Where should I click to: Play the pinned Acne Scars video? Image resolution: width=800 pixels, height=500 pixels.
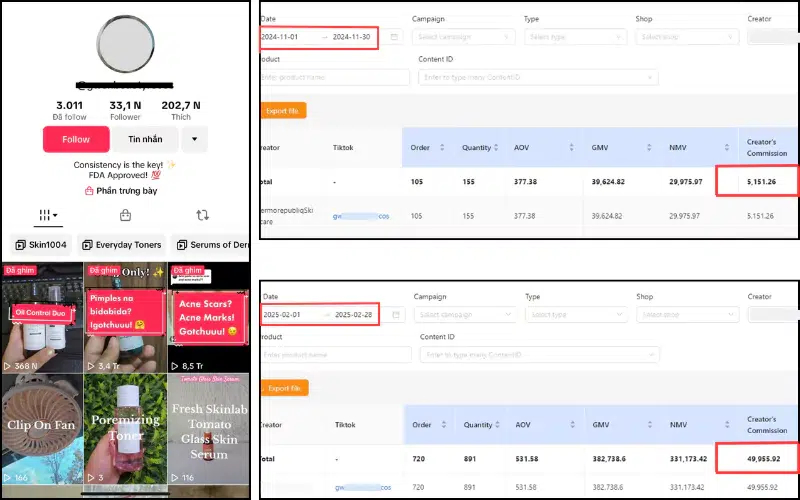209,317
